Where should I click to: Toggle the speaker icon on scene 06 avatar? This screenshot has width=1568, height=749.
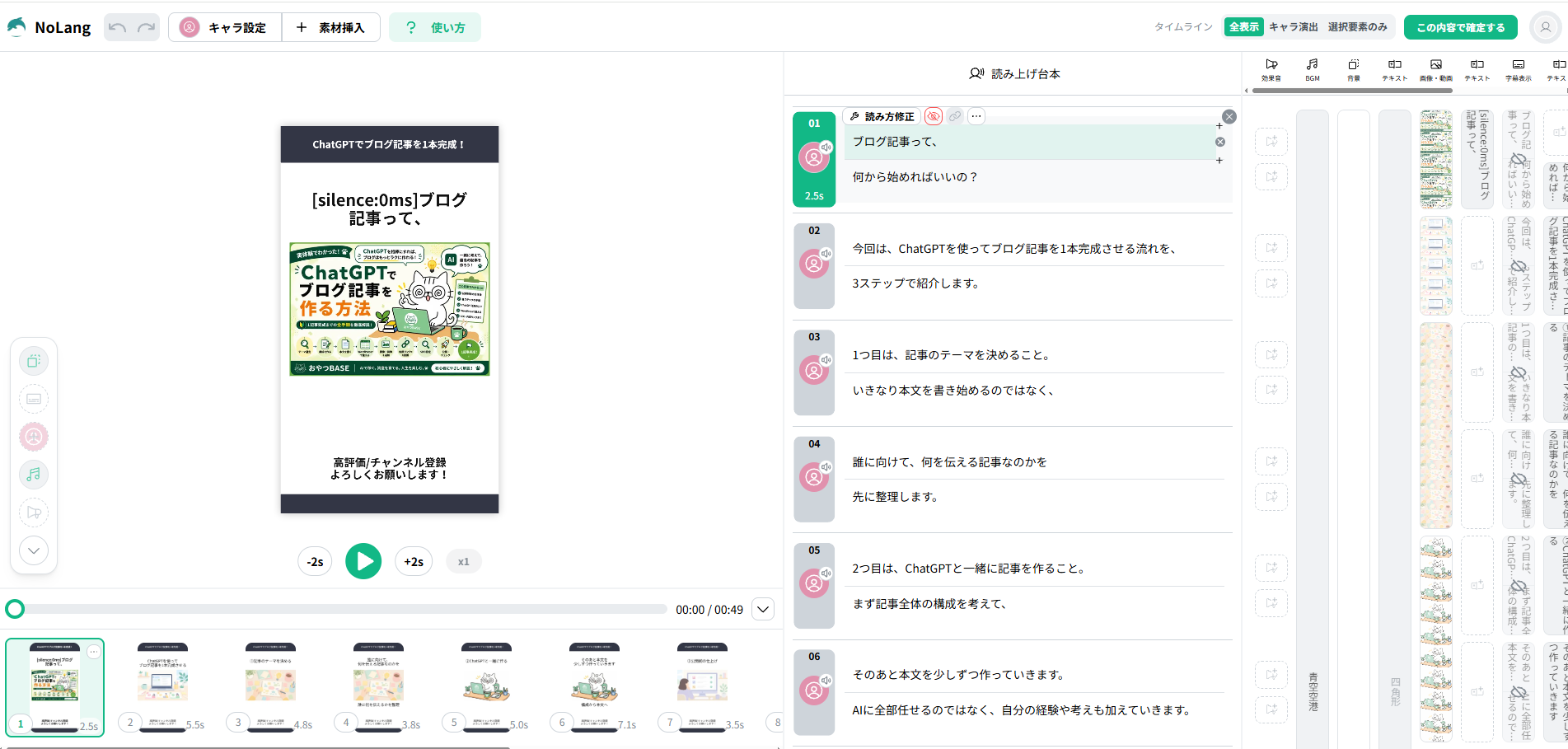click(826, 681)
